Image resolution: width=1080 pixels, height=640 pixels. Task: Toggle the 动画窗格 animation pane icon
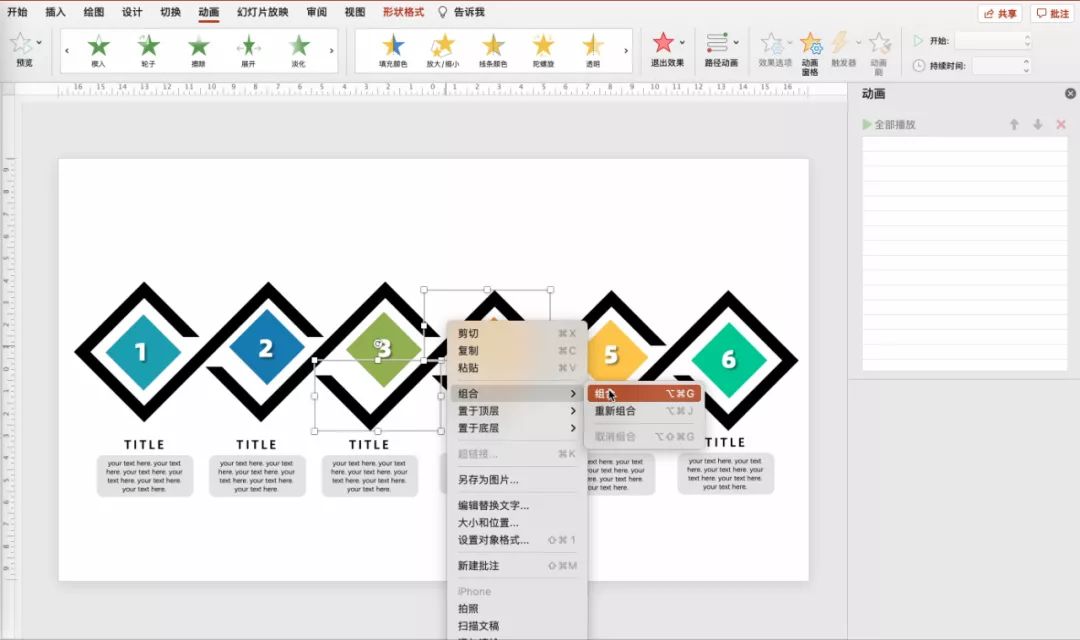[811, 43]
